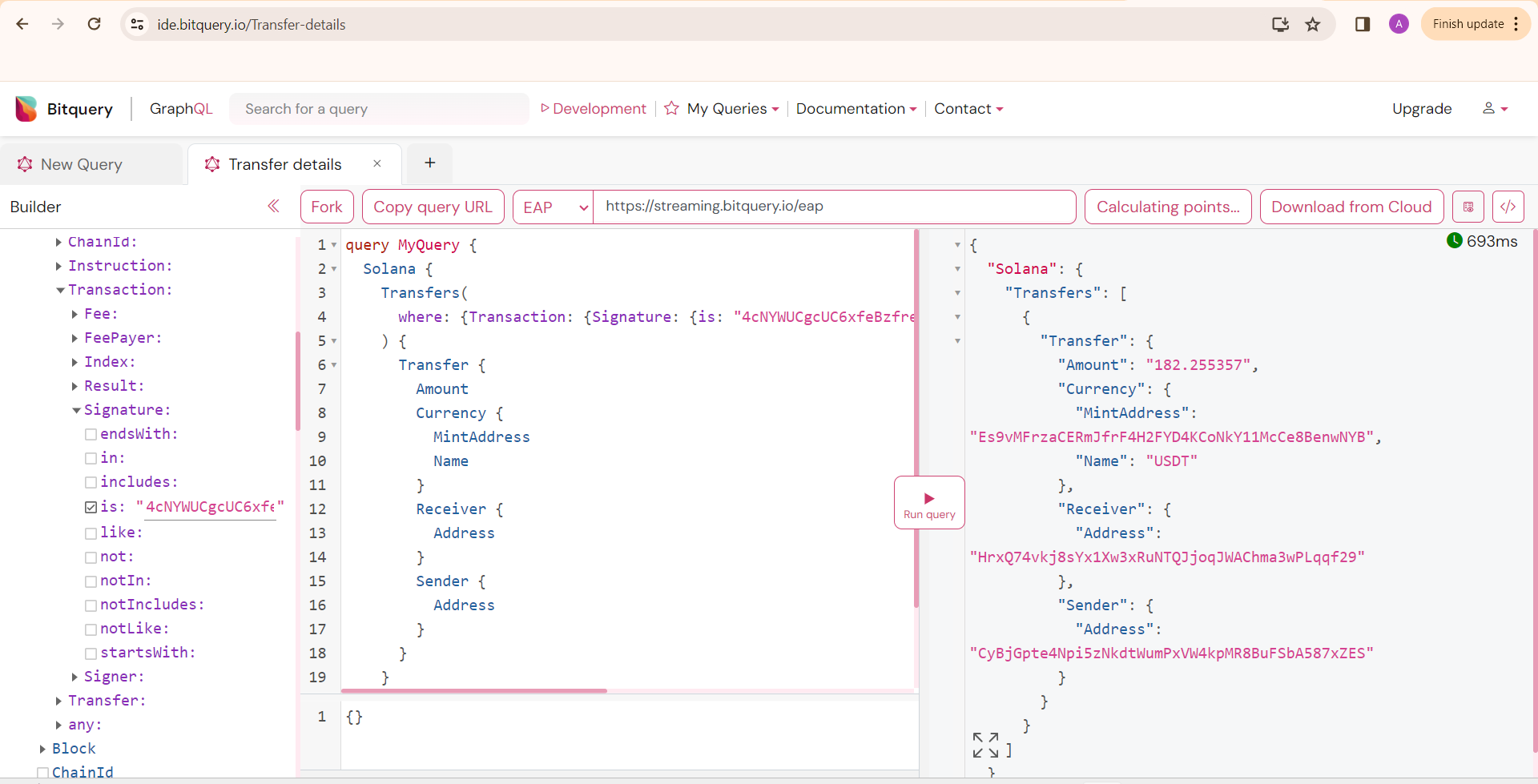Image resolution: width=1538 pixels, height=784 pixels.
Task: Expand the Result tree node
Action: coord(74,386)
